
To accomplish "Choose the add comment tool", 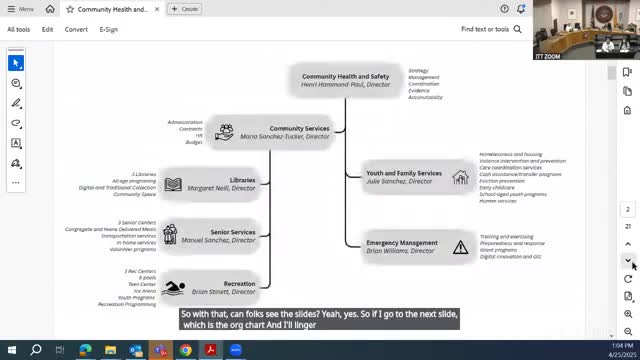I will pos(16,83).
